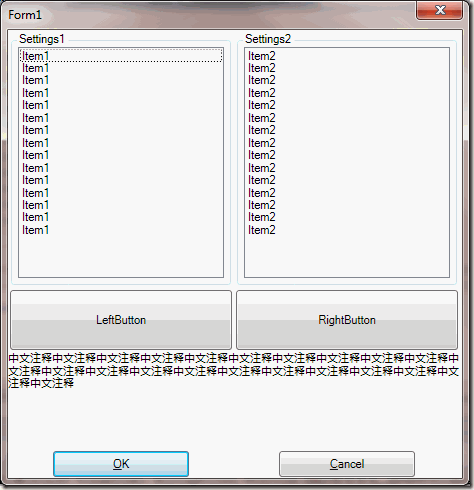Screen dimensions: 474x490
Task: Click the LeftButton button
Action: click(x=121, y=320)
